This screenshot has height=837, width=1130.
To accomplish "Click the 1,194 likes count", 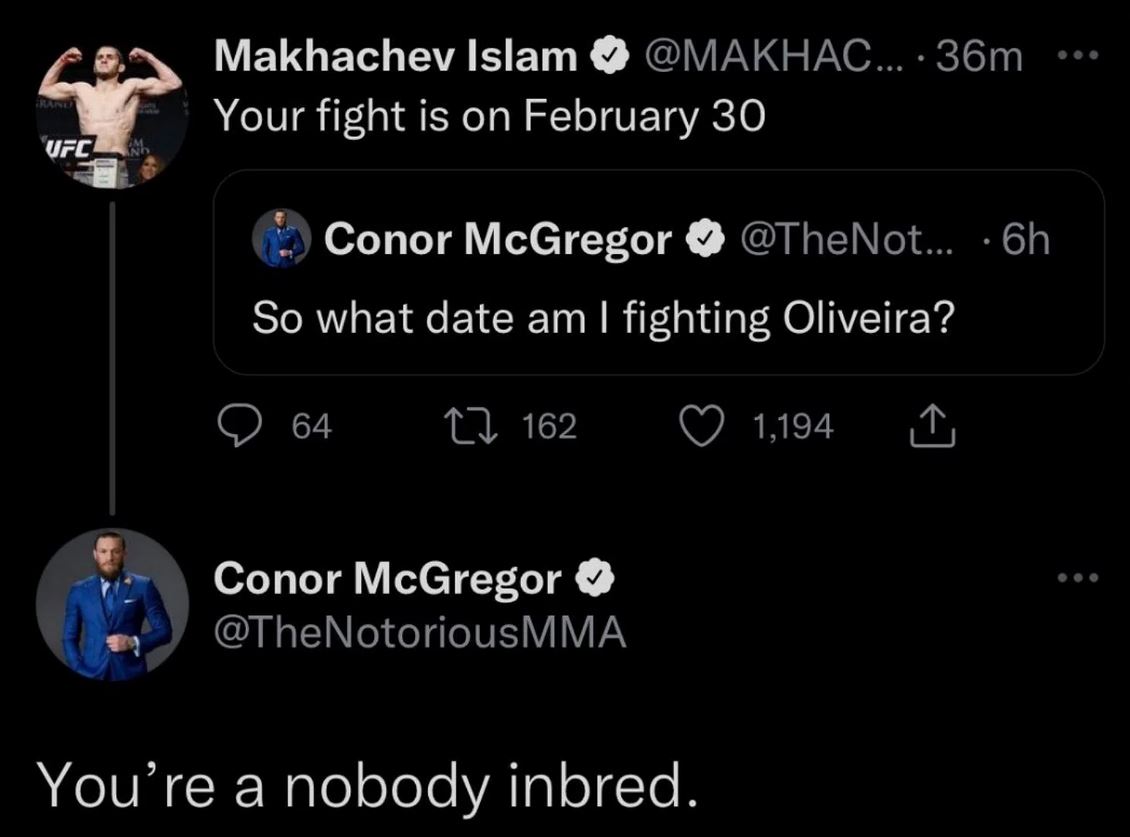I will [x=793, y=426].
